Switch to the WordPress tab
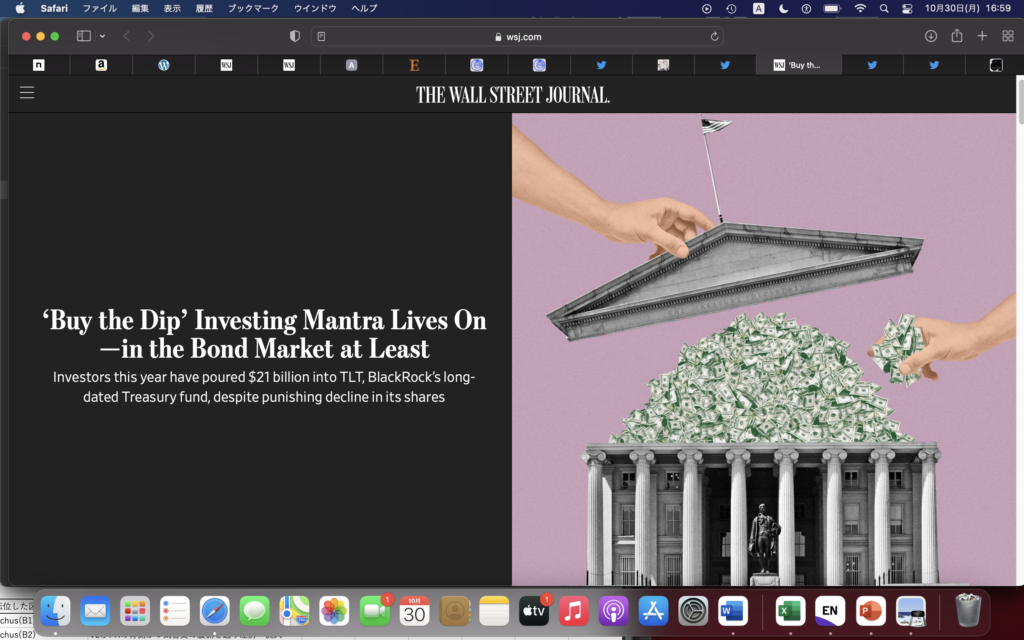Image resolution: width=1024 pixels, height=640 pixels. [x=164, y=65]
